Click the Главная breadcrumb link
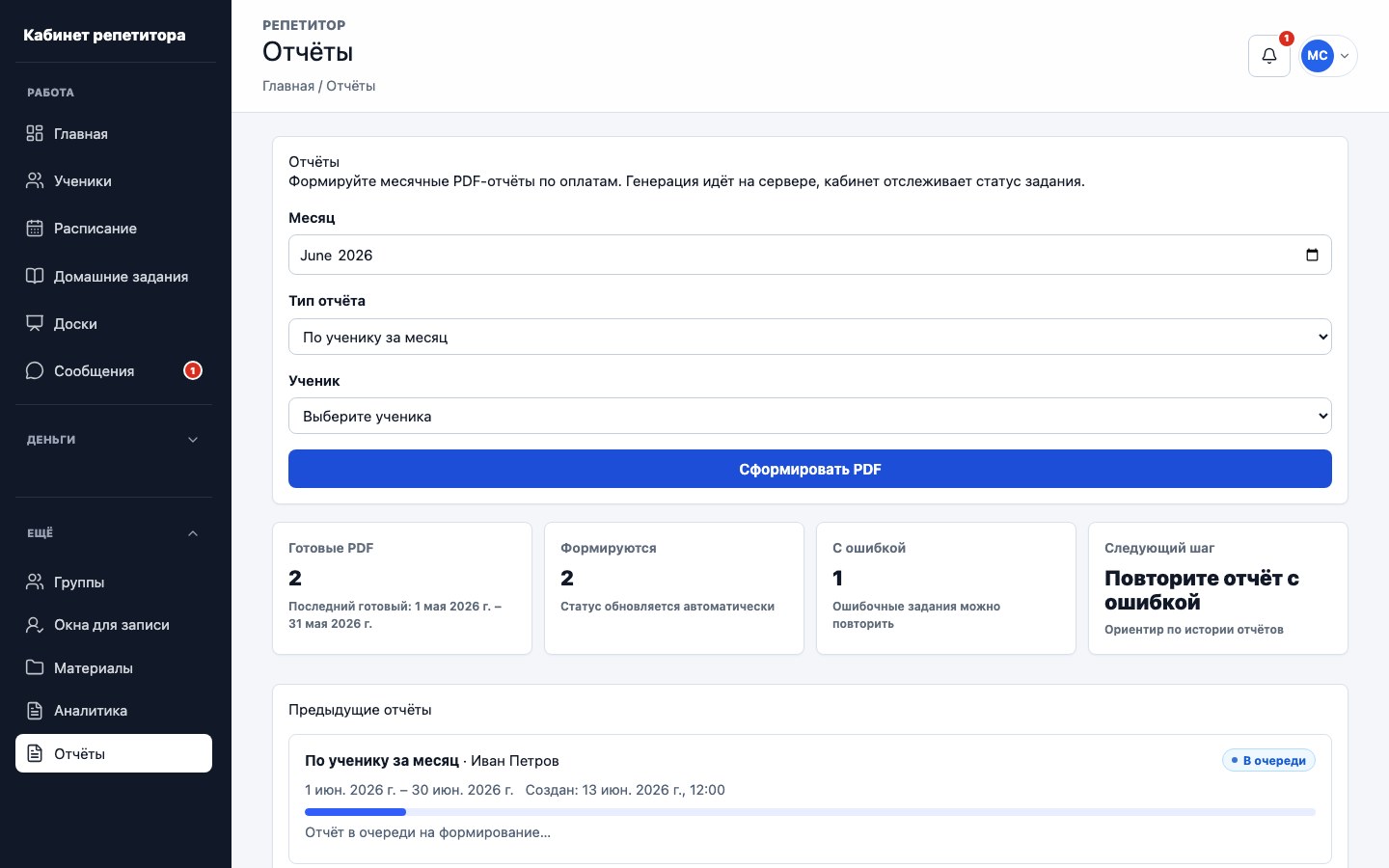This screenshot has height=868, width=1389. [x=288, y=86]
